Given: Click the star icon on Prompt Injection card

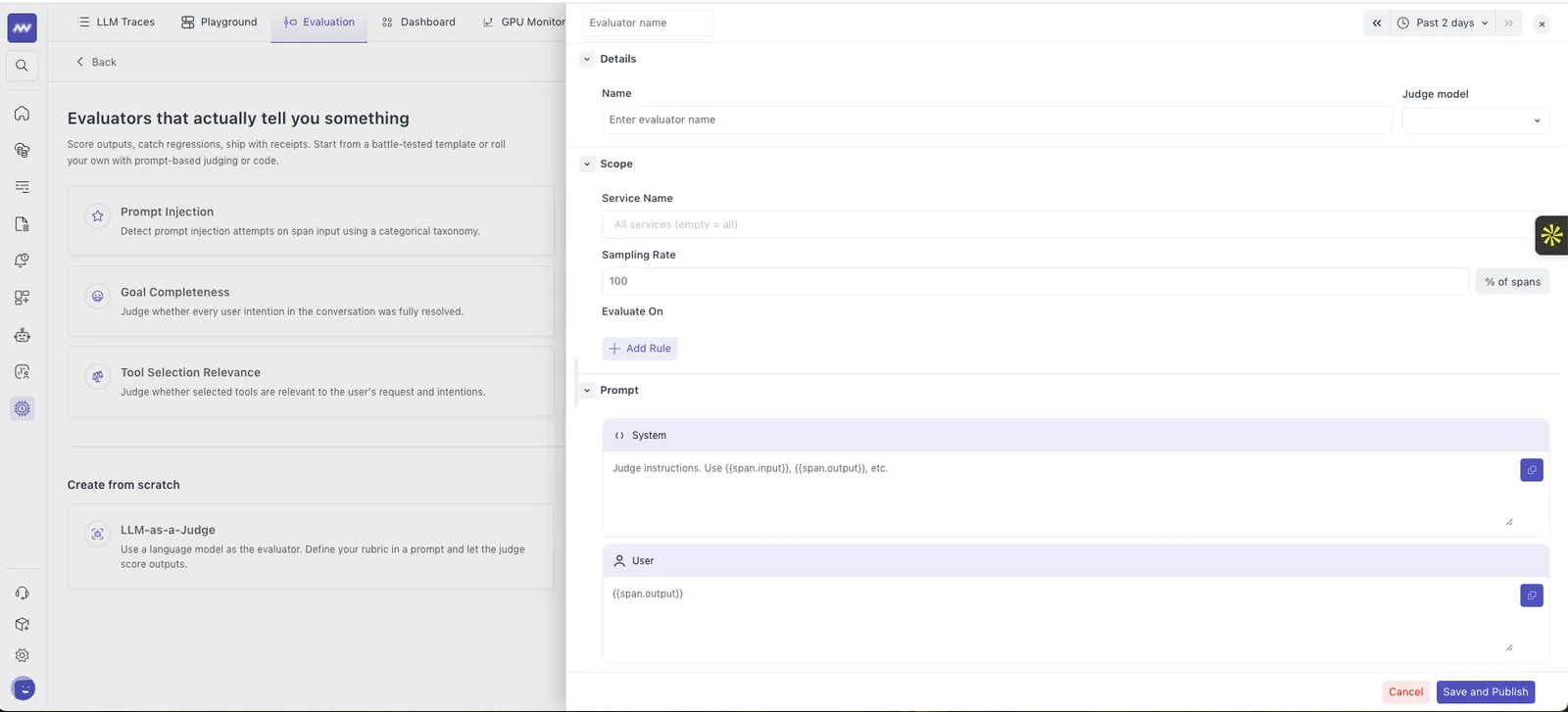Looking at the screenshot, I should click(97, 216).
